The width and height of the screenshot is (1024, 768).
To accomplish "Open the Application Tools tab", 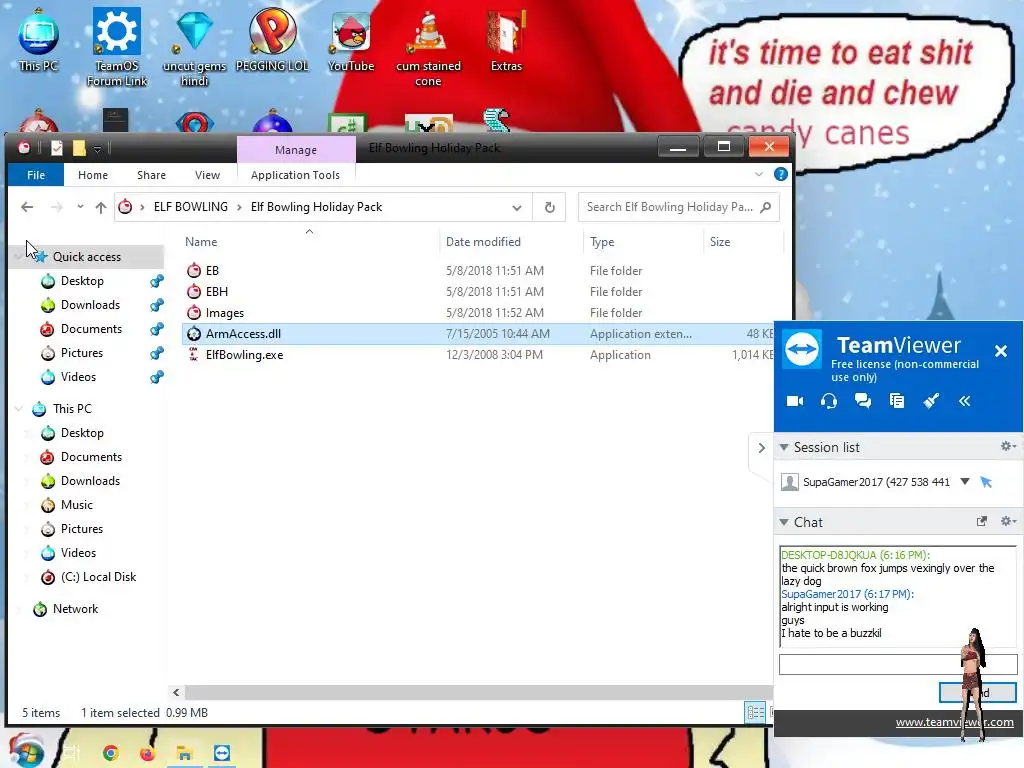I will click(295, 175).
